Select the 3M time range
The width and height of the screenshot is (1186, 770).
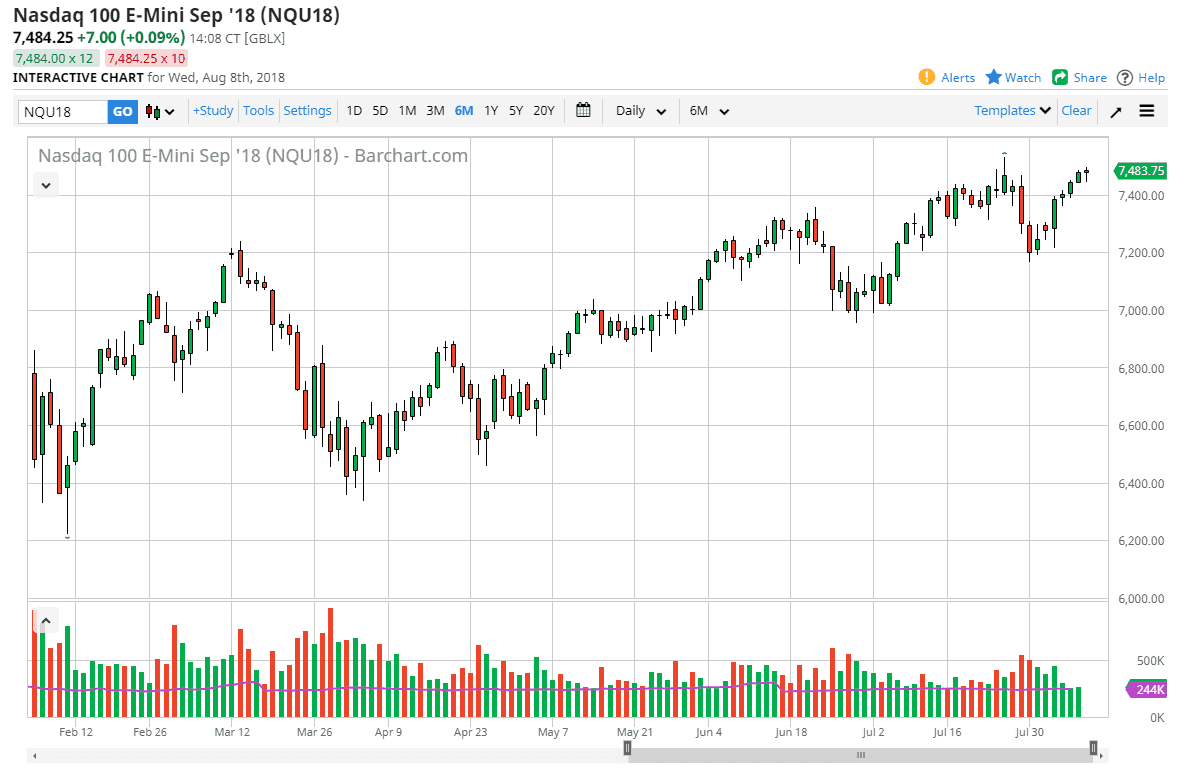(x=435, y=111)
